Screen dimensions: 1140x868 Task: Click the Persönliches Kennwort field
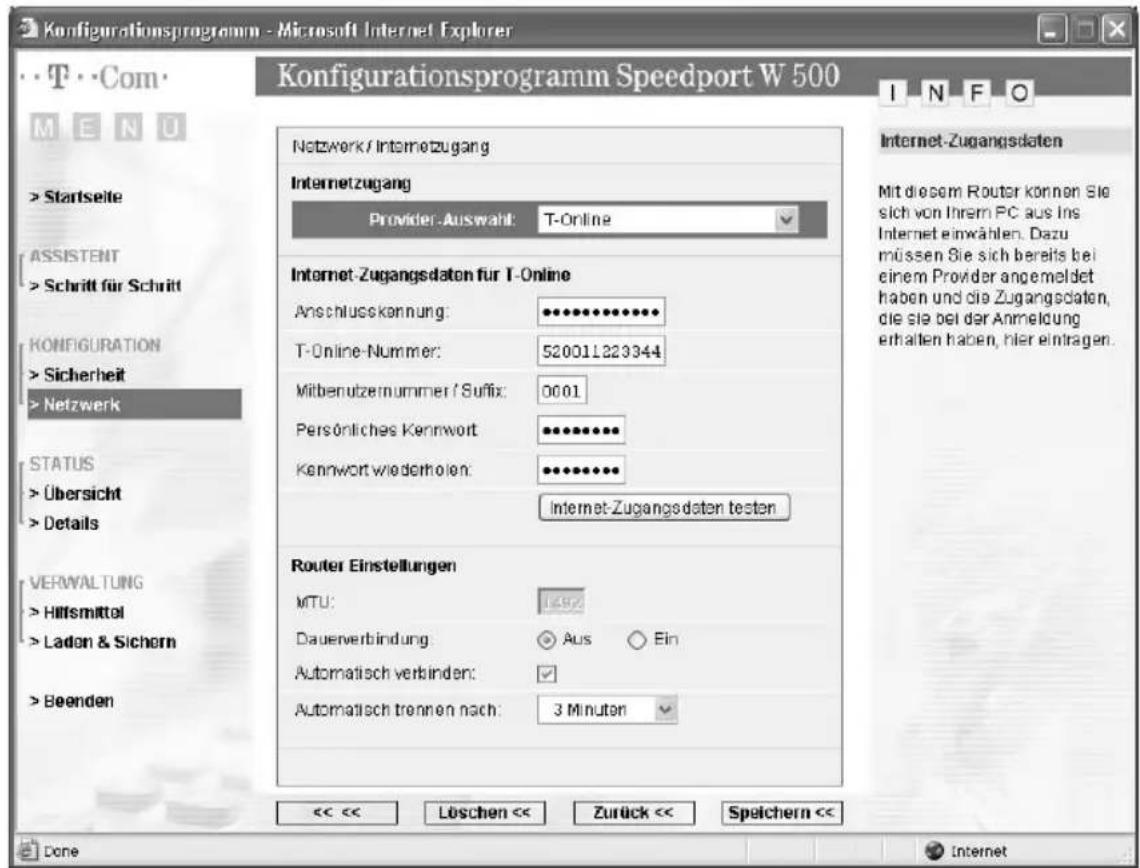tap(581, 430)
